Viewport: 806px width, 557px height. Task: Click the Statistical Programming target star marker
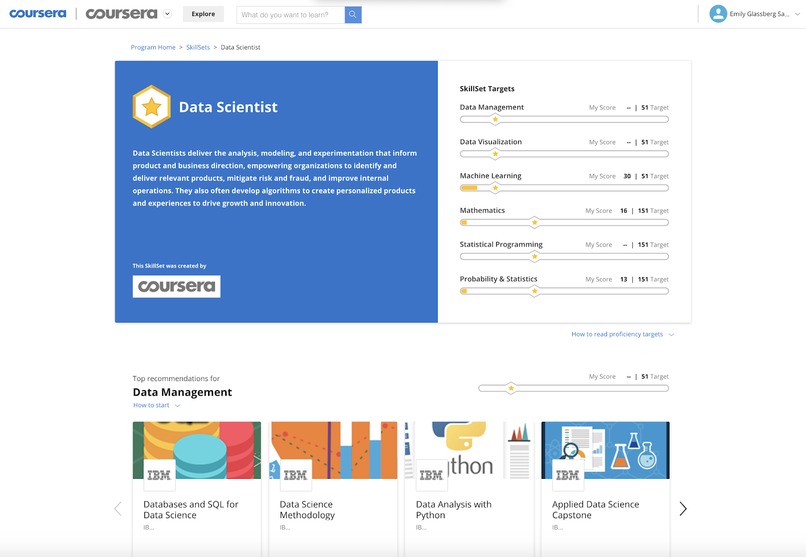[x=535, y=256]
